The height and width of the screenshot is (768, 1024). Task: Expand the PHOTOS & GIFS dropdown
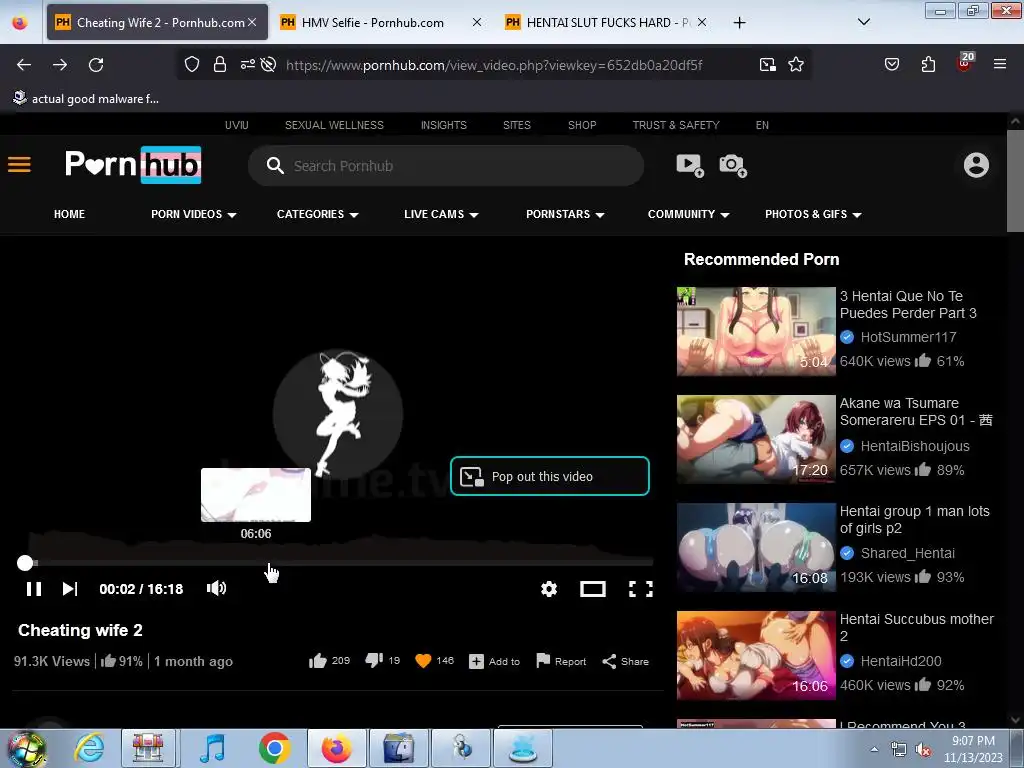click(x=813, y=214)
